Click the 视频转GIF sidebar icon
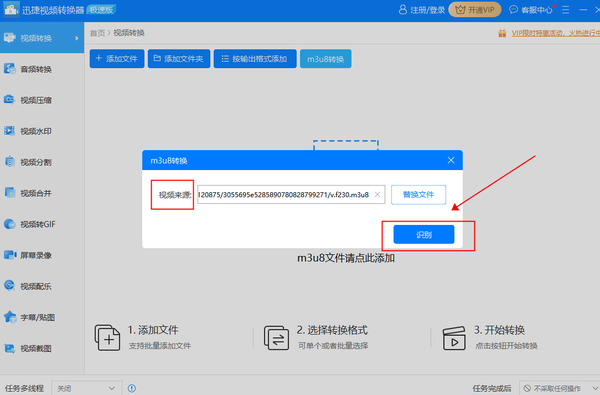 point(10,224)
